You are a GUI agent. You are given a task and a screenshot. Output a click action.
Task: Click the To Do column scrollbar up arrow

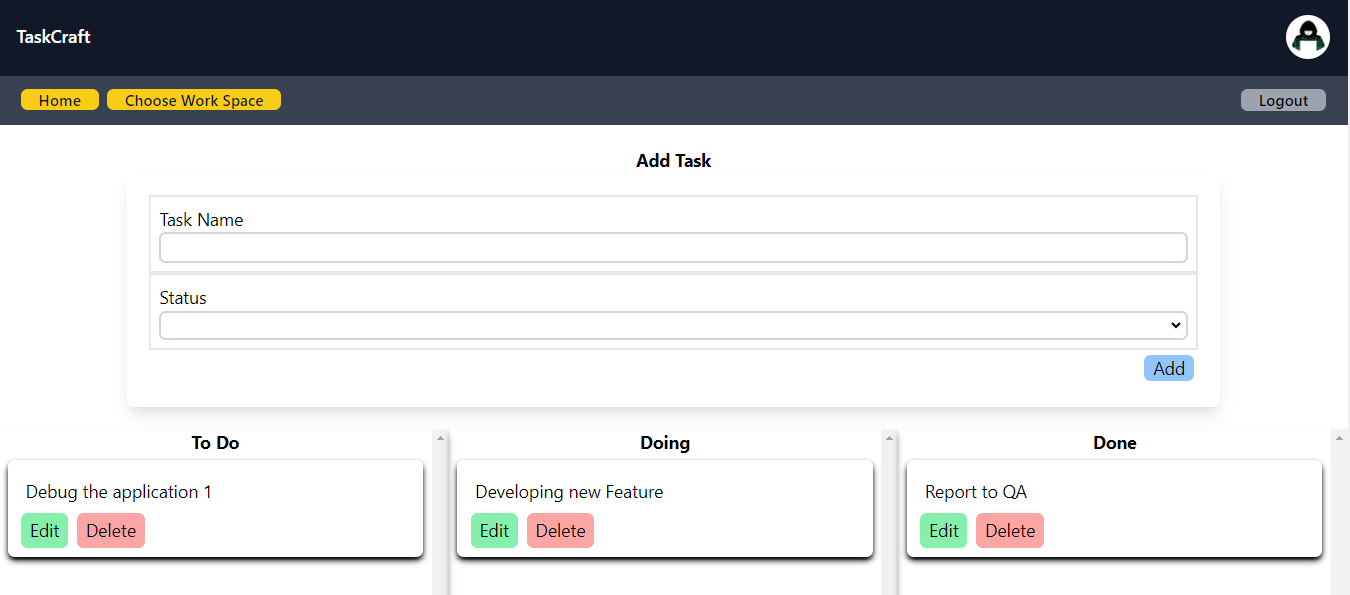440,437
